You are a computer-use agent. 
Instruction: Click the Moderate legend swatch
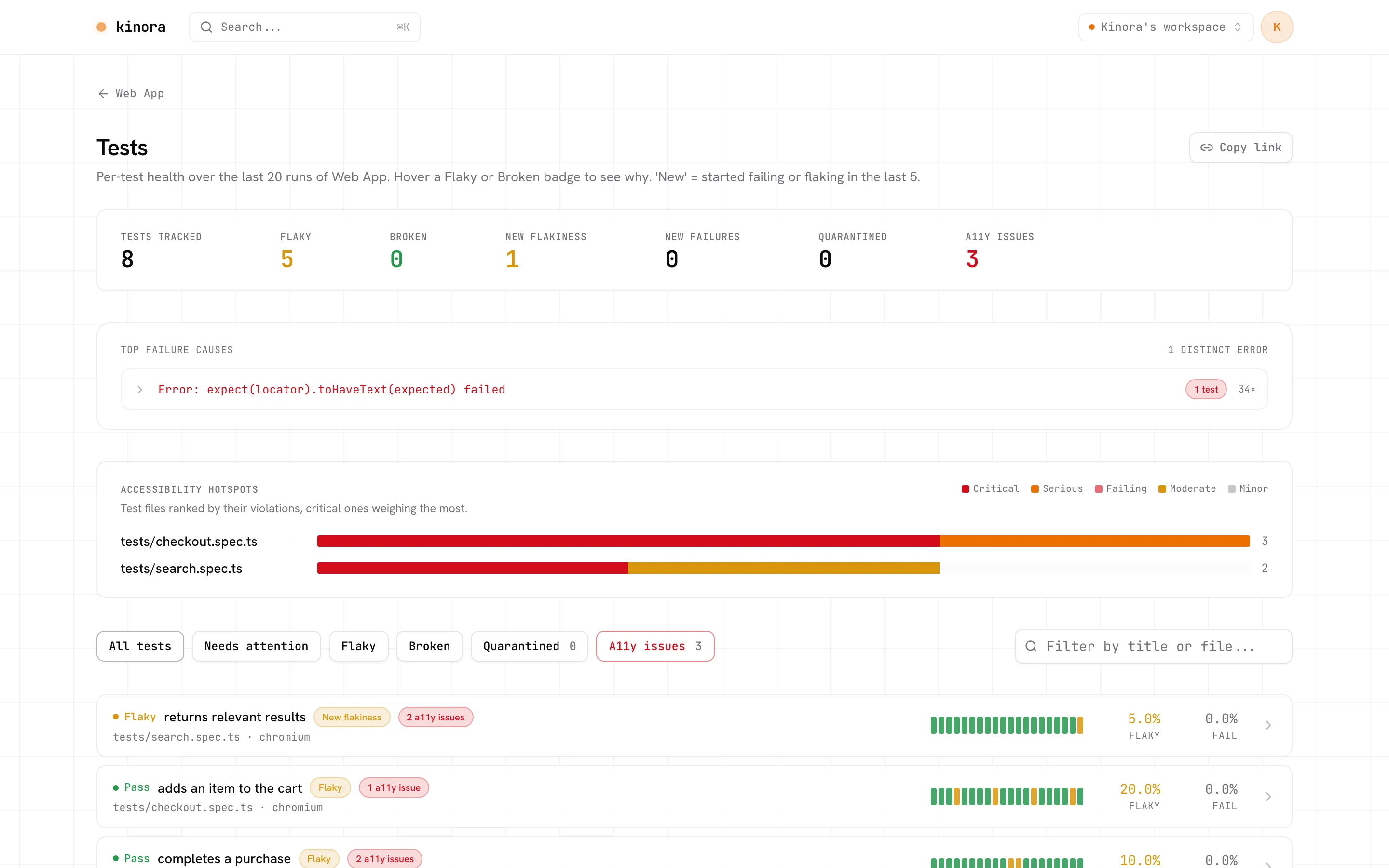pyautogui.click(x=1162, y=489)
